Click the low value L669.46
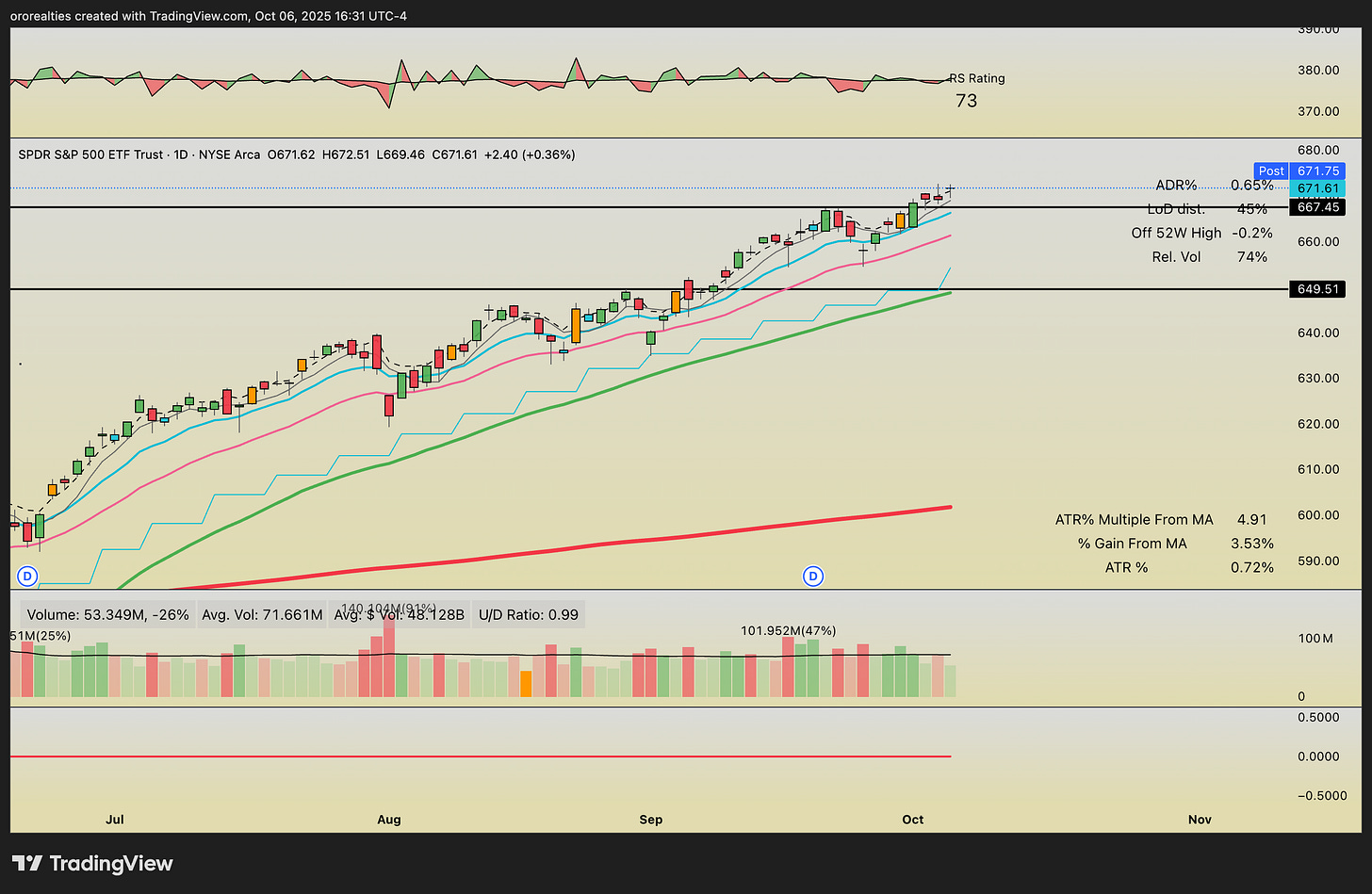Screen dimensions: 1372x894 [x=400, y=154]
